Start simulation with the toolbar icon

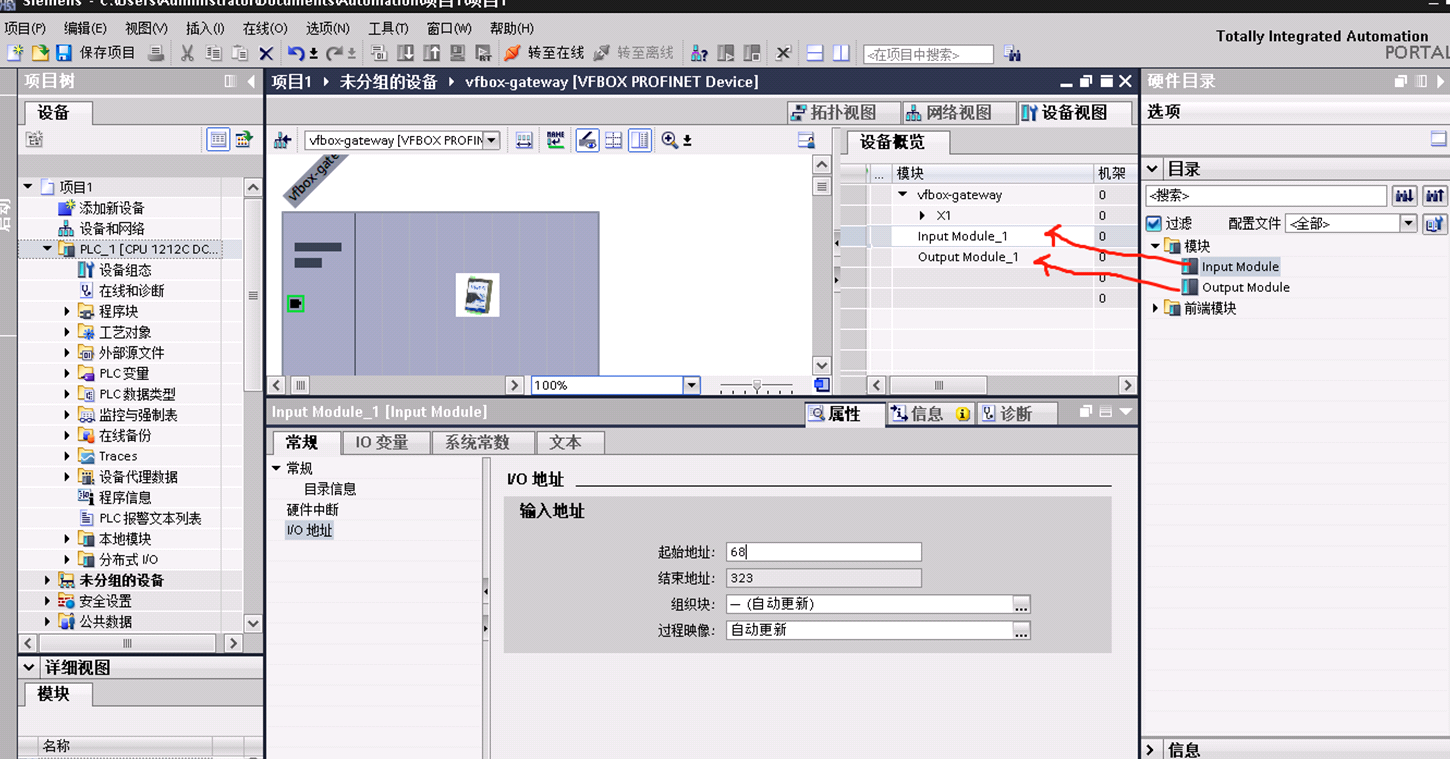coord(457,53)
